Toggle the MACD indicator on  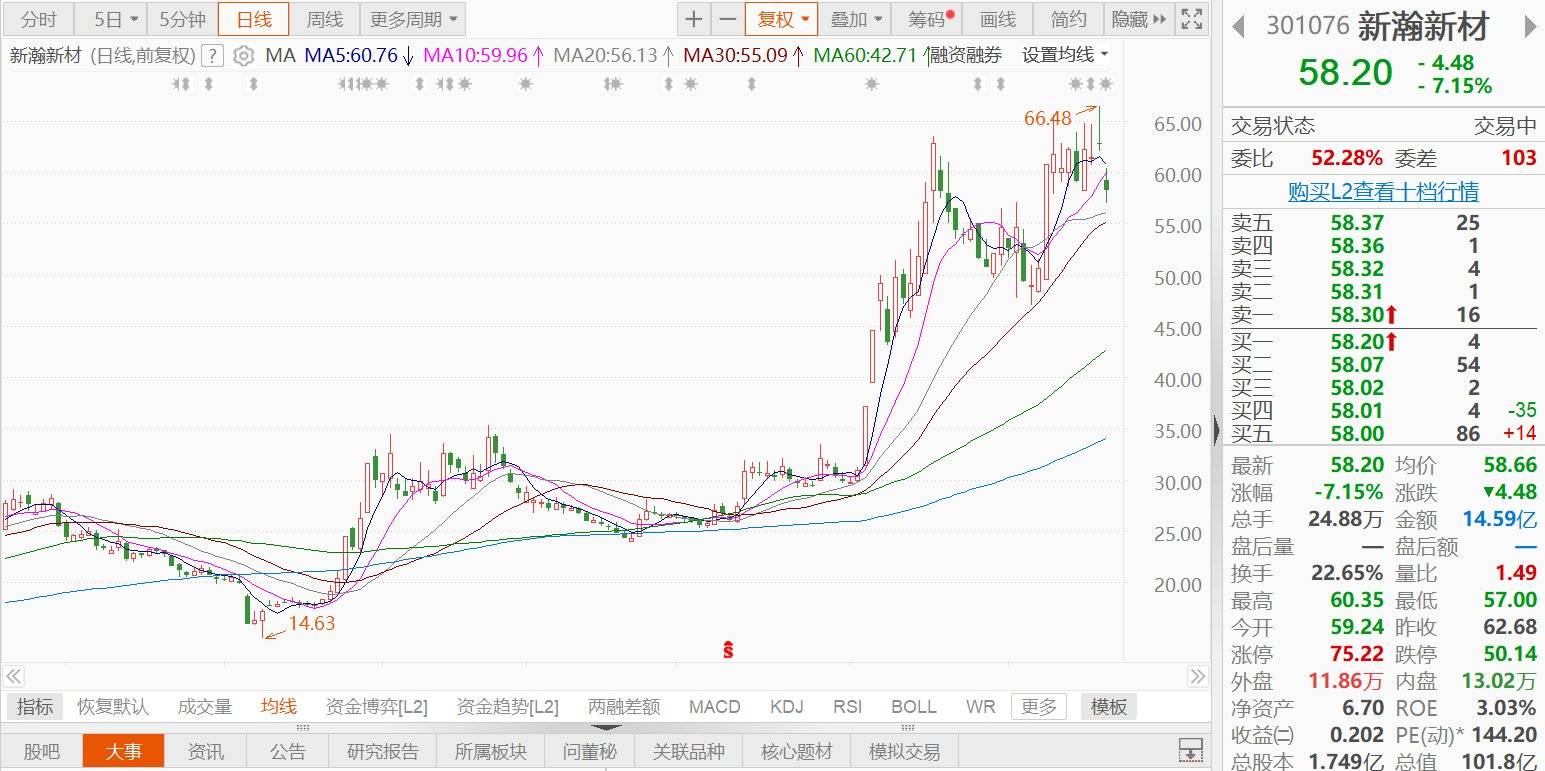tap(714, 706)
